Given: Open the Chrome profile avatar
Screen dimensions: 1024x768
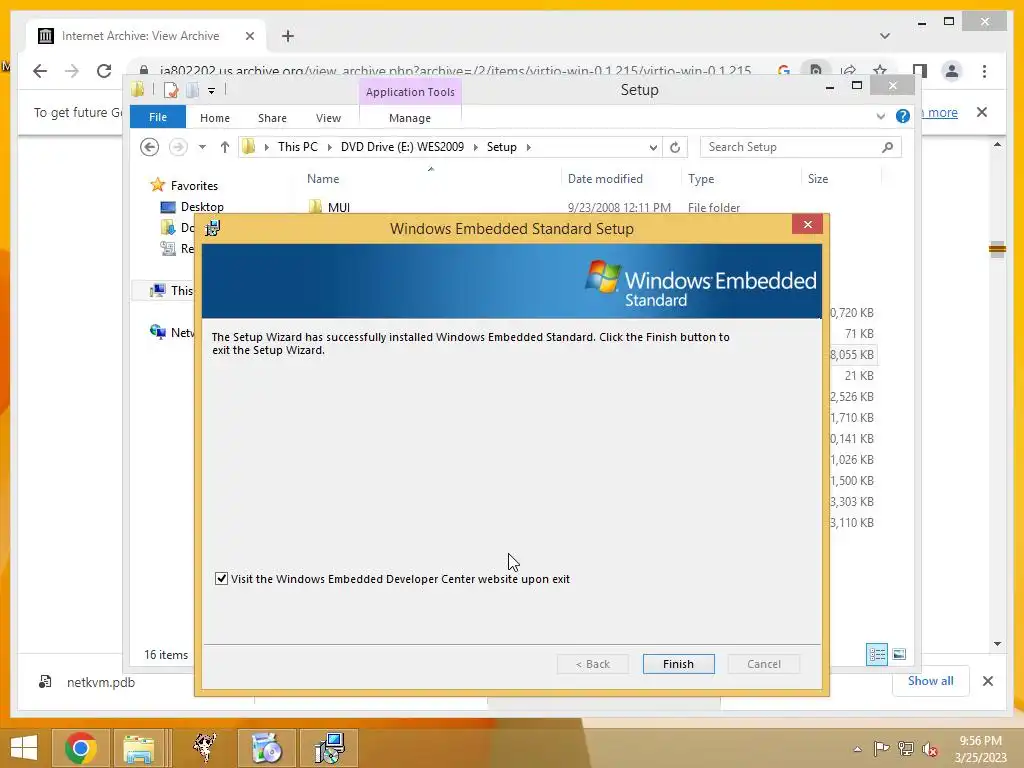Looking at the screenshot, I should [952, 71].
